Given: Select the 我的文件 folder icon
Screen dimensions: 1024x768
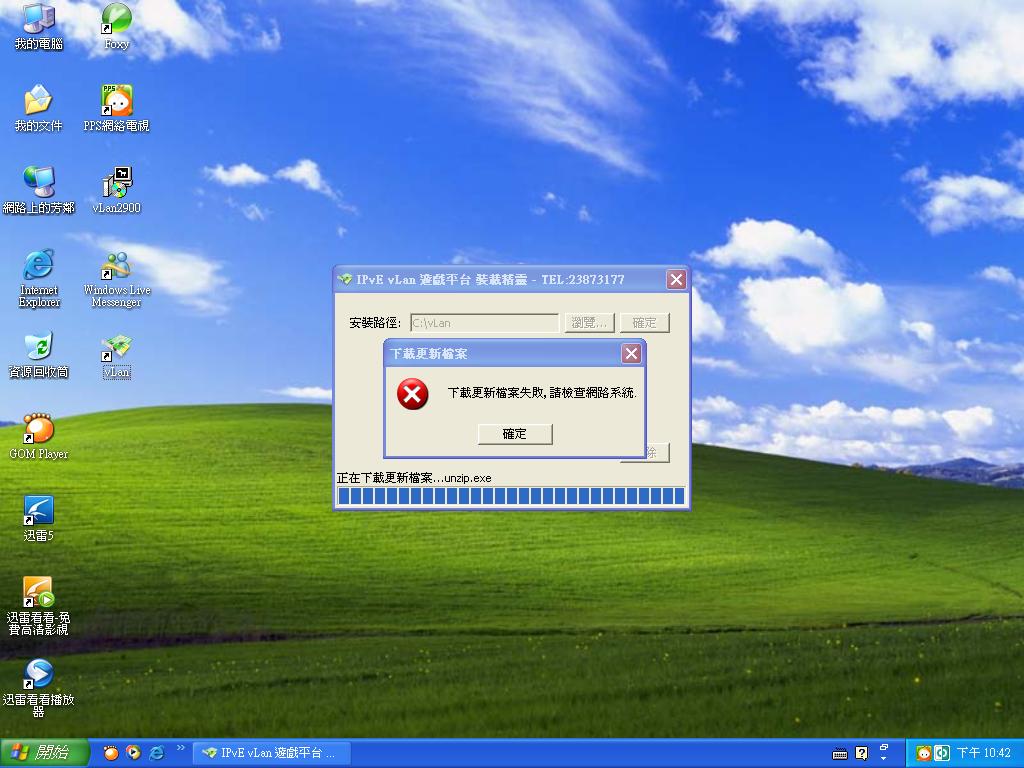Looking at the screenshot, I should click(x=39, y=108).
